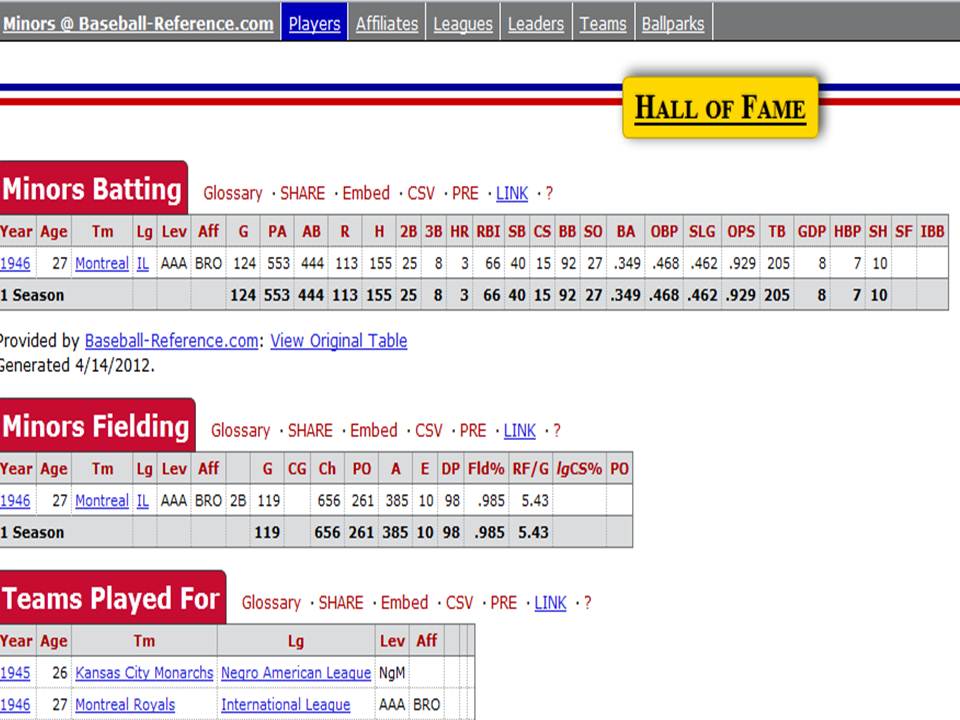This screenshot has width=960, height=720.
Task: Click LINK beside Minors Fielding
Action: [520, 430]
